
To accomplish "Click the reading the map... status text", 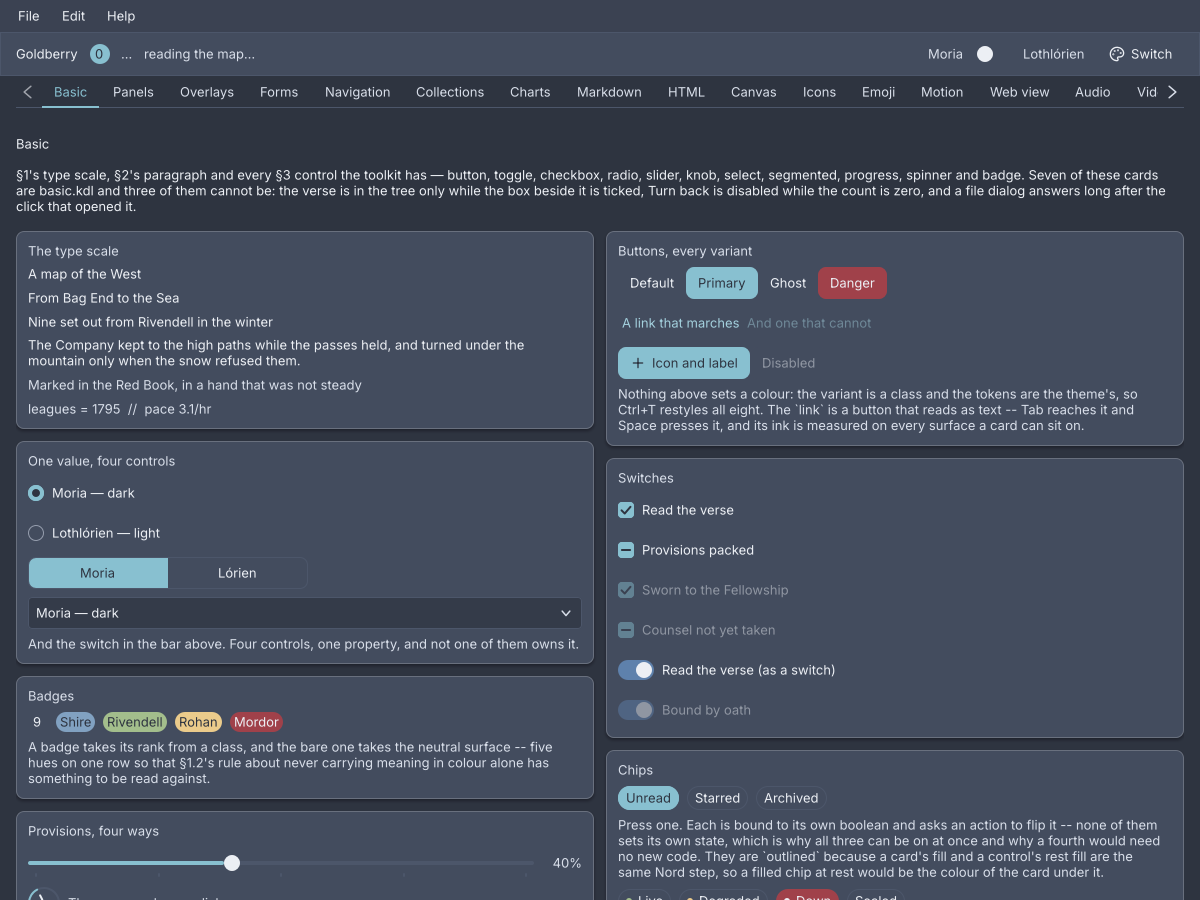I will [199, 54].
